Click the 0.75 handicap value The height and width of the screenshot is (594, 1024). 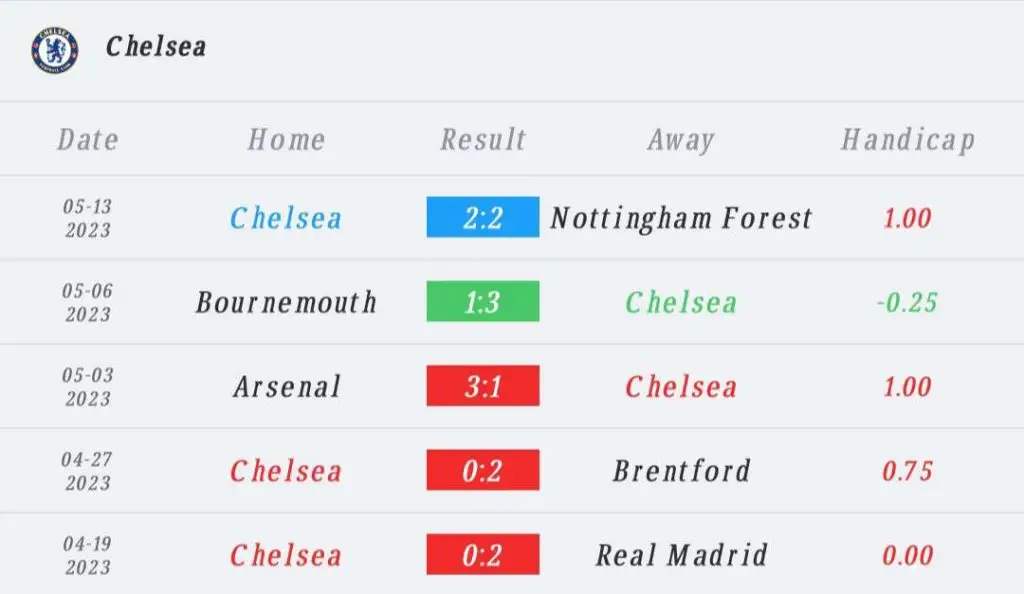click(907, 471)
